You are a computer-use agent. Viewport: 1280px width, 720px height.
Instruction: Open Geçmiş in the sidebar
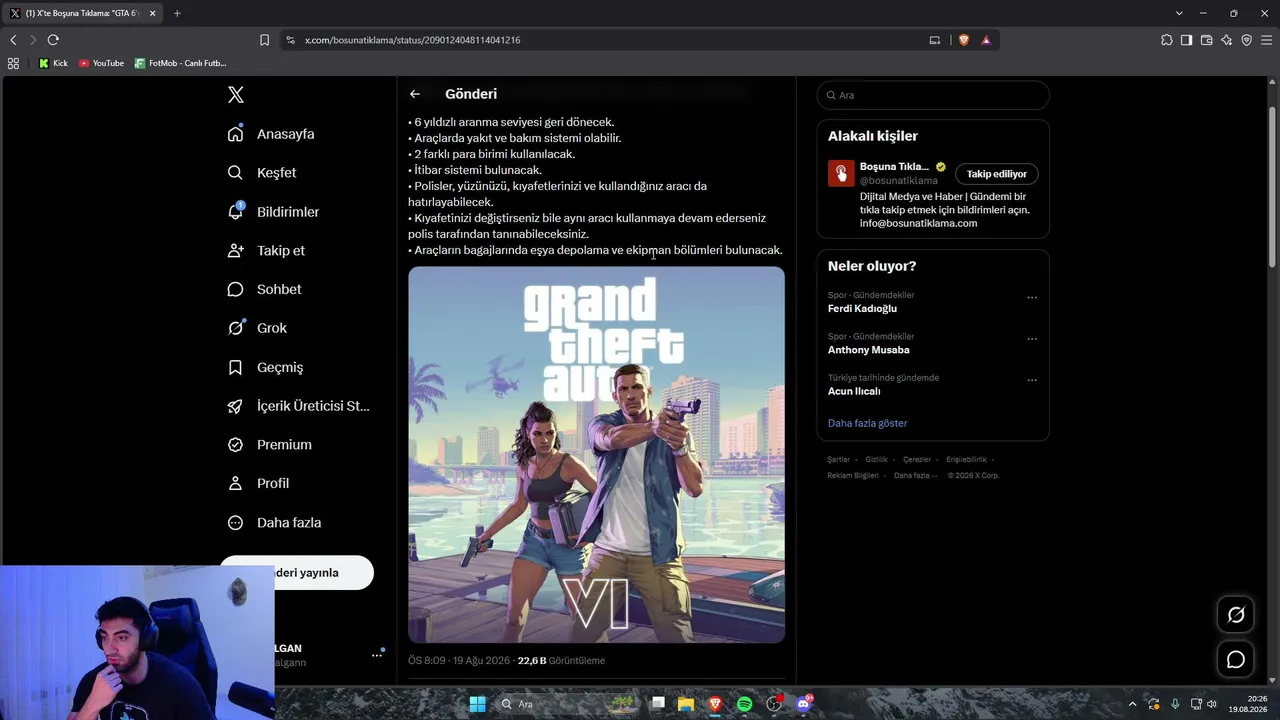265,367
